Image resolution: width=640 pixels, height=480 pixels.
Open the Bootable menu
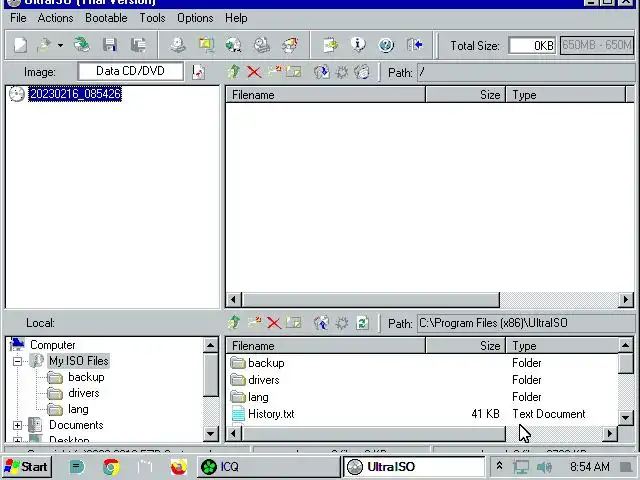106,18
